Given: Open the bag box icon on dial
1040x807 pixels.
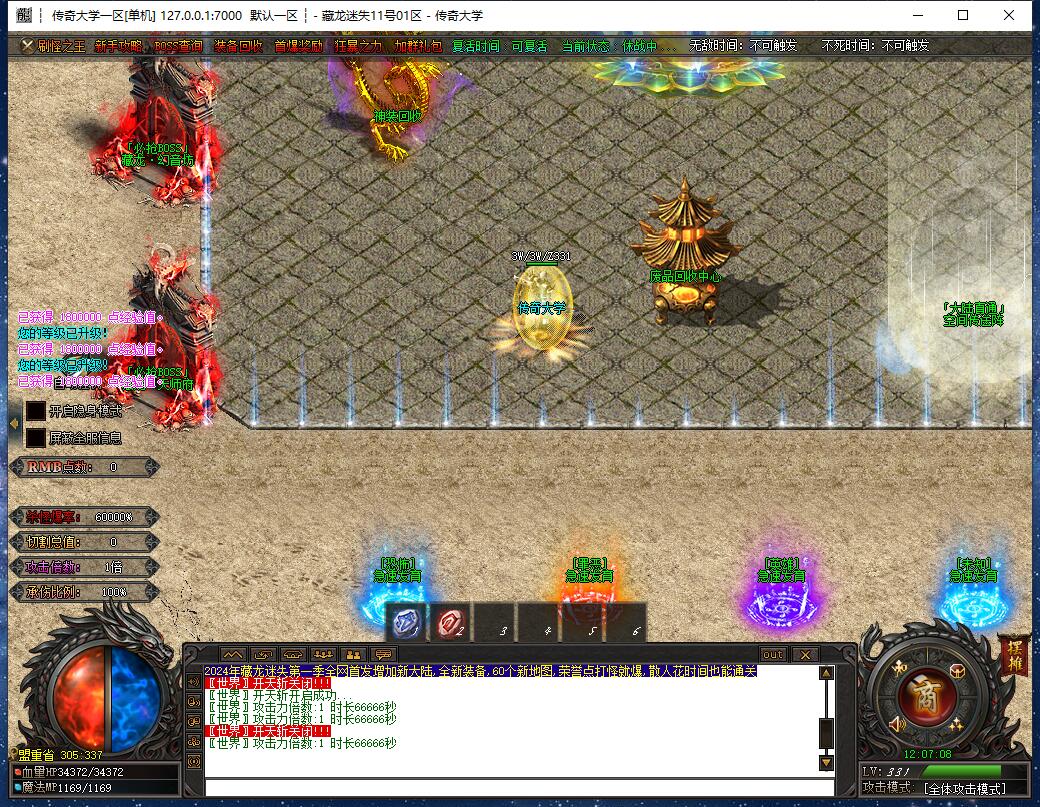Looking at the screenshot, I should coord(956,669).
